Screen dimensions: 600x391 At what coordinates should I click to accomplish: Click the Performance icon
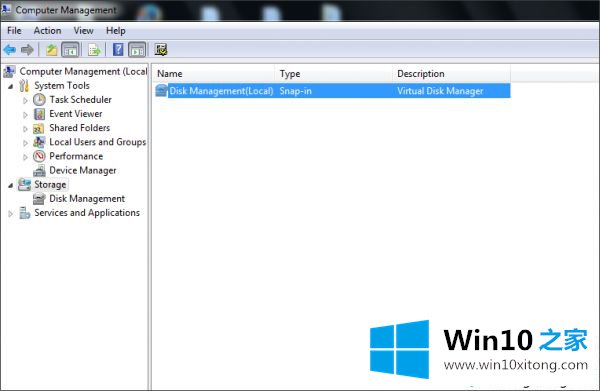39,156
